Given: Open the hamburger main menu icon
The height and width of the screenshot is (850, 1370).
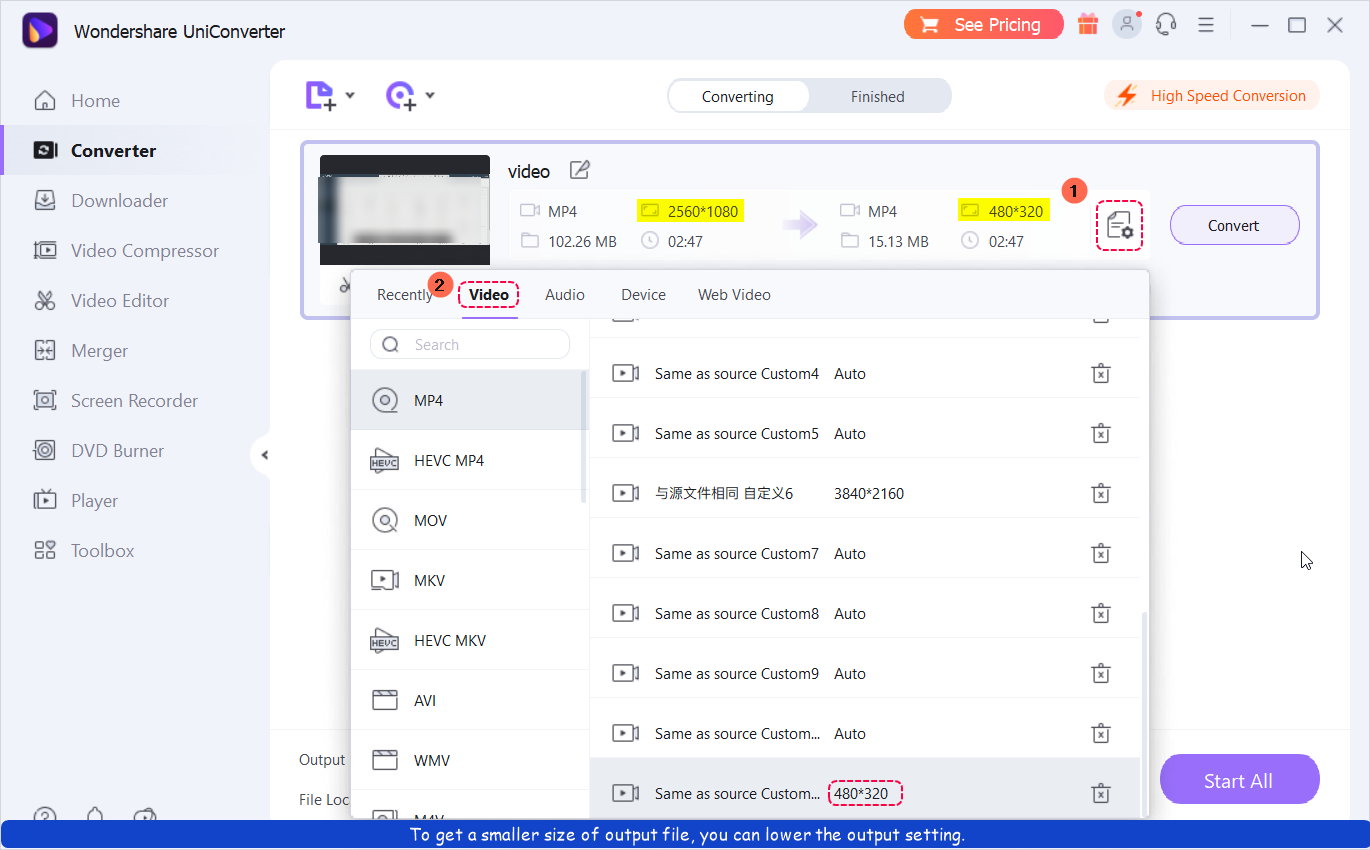Looking at the screenshot, I should 1206,25.
